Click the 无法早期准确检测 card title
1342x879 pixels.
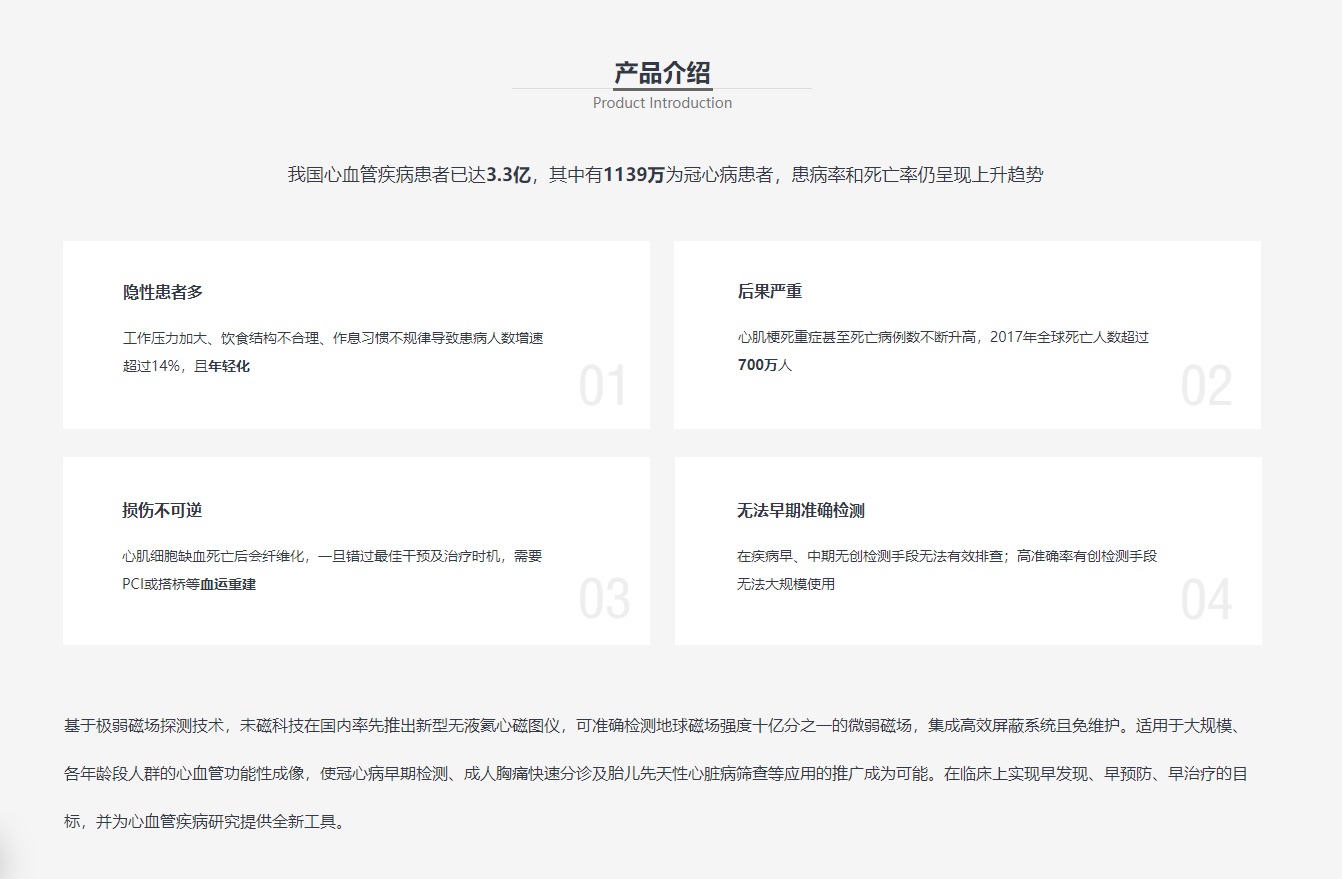tap(801, 510)
